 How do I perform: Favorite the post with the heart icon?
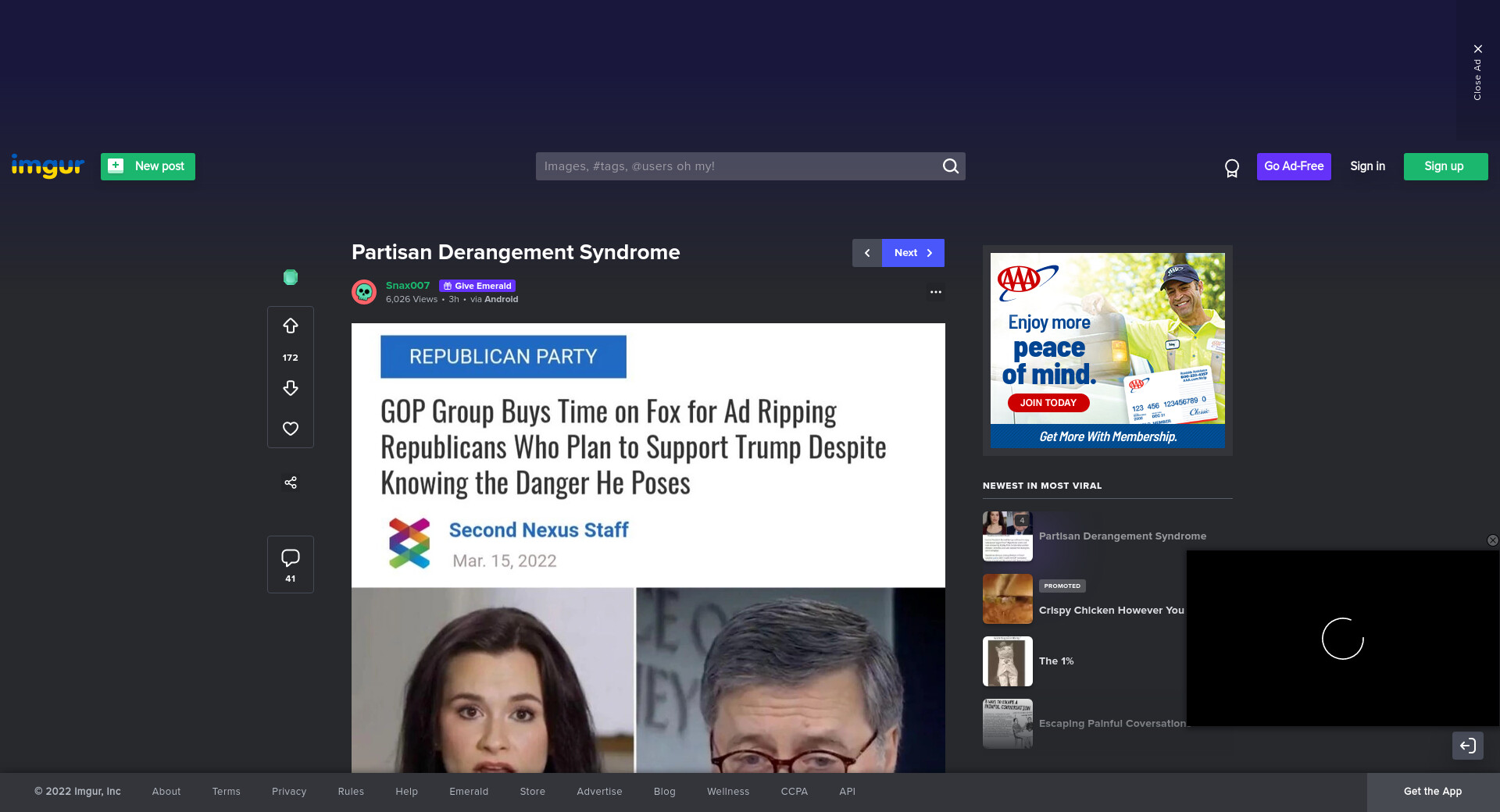pyautogui.click(x=291, y=429)
